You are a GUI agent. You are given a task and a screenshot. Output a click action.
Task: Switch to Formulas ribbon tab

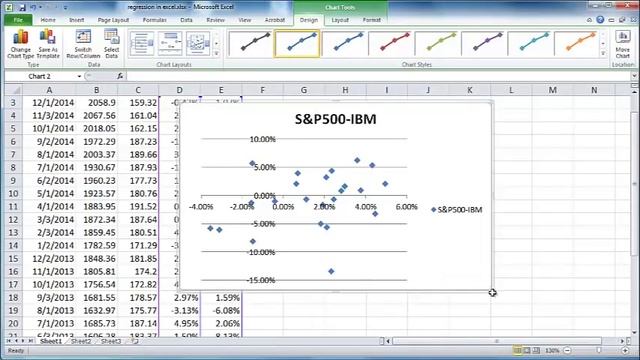154,20
